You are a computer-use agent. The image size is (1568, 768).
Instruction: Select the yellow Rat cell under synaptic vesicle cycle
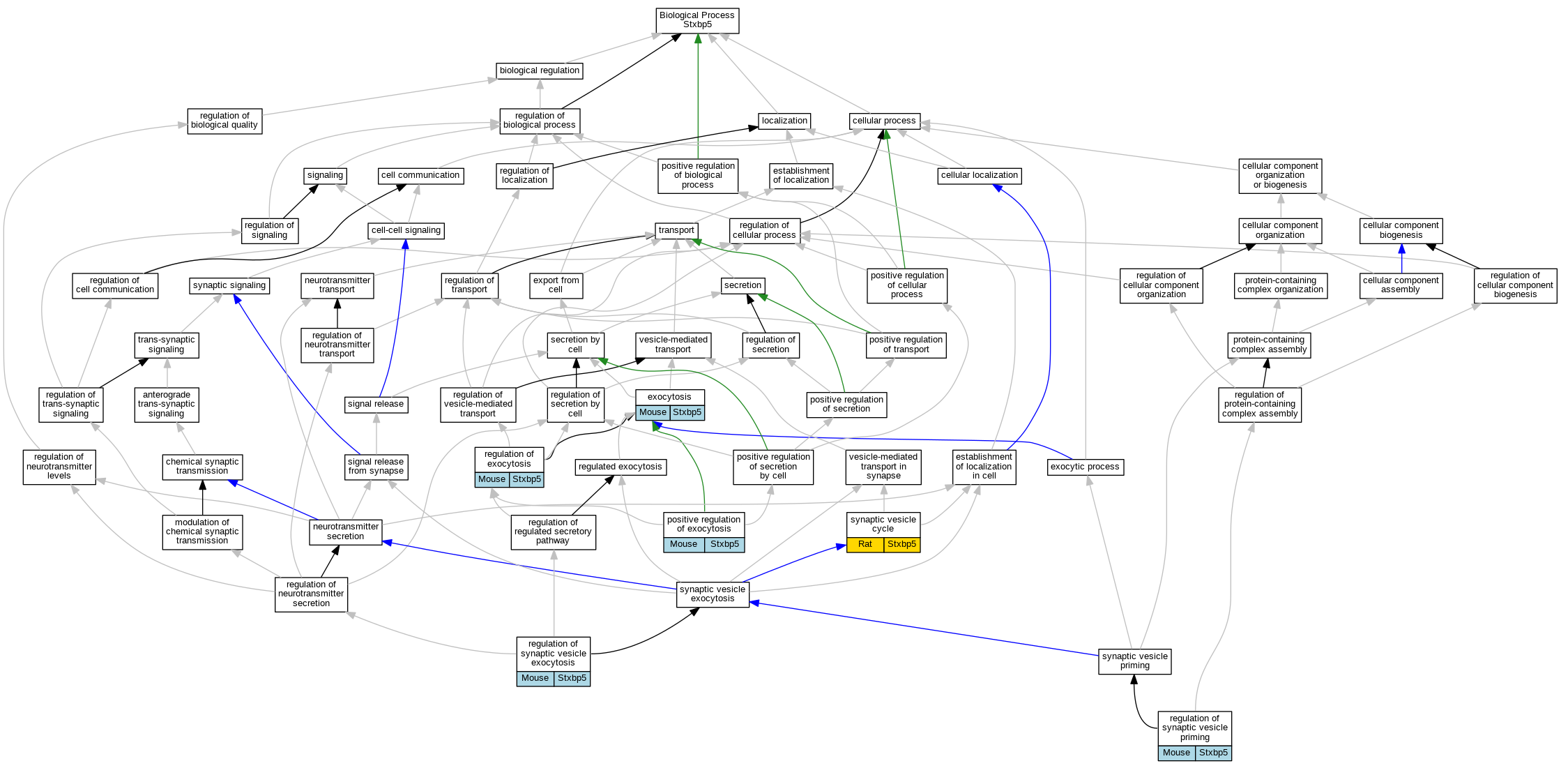(x=865, y=545)
